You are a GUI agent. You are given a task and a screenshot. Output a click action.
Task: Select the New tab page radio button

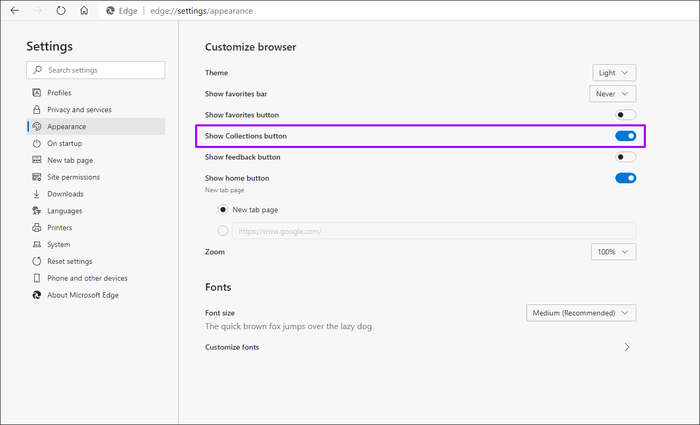click(x=223, y=209)
